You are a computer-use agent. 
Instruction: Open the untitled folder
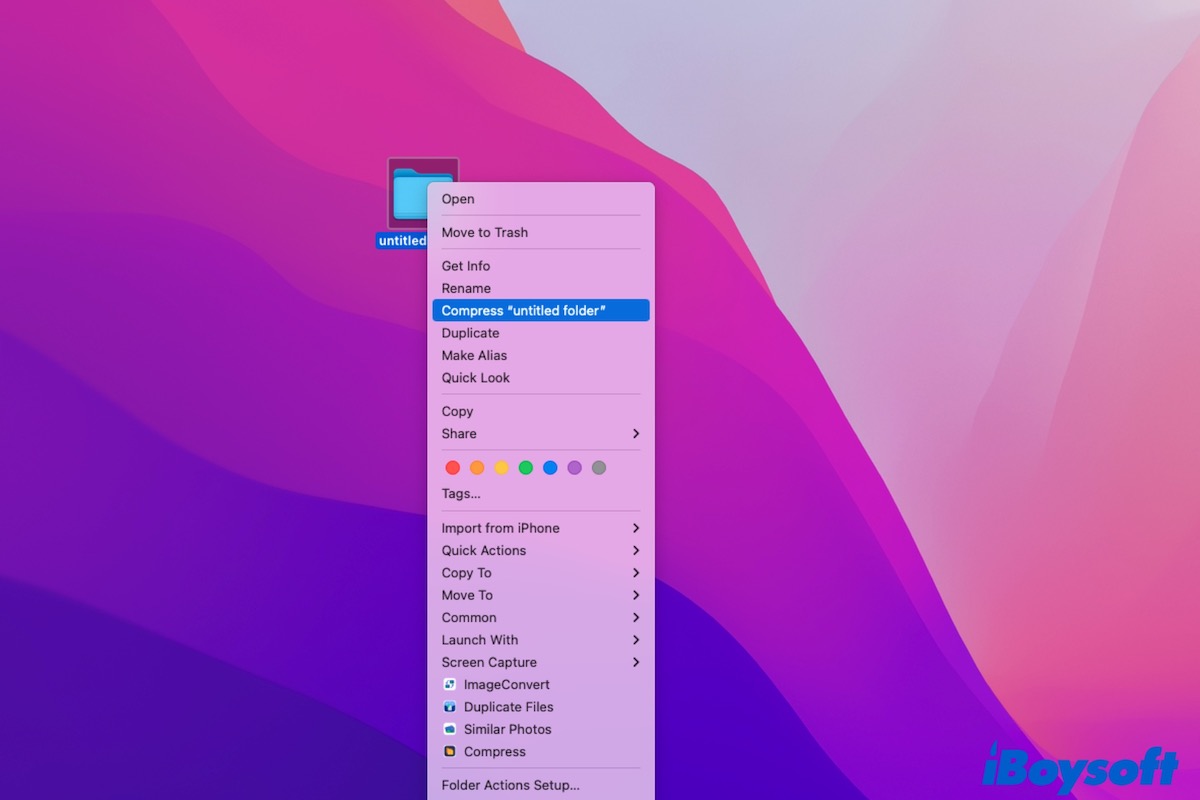click(457, 199)
